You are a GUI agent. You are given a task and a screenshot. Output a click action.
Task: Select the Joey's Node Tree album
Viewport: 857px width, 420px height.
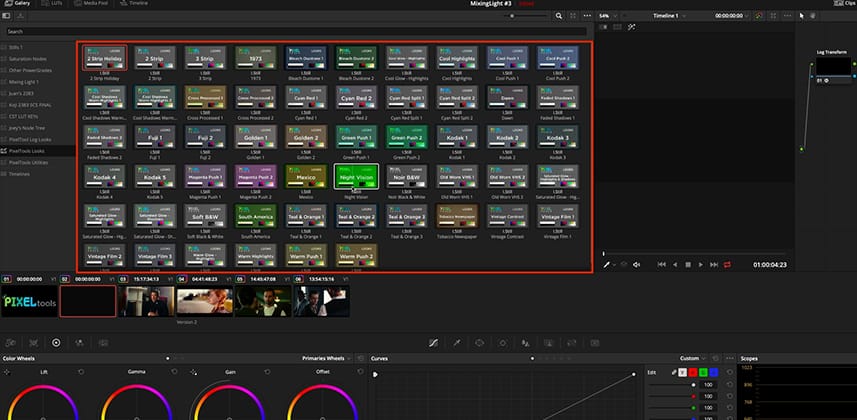pos(27,127)
